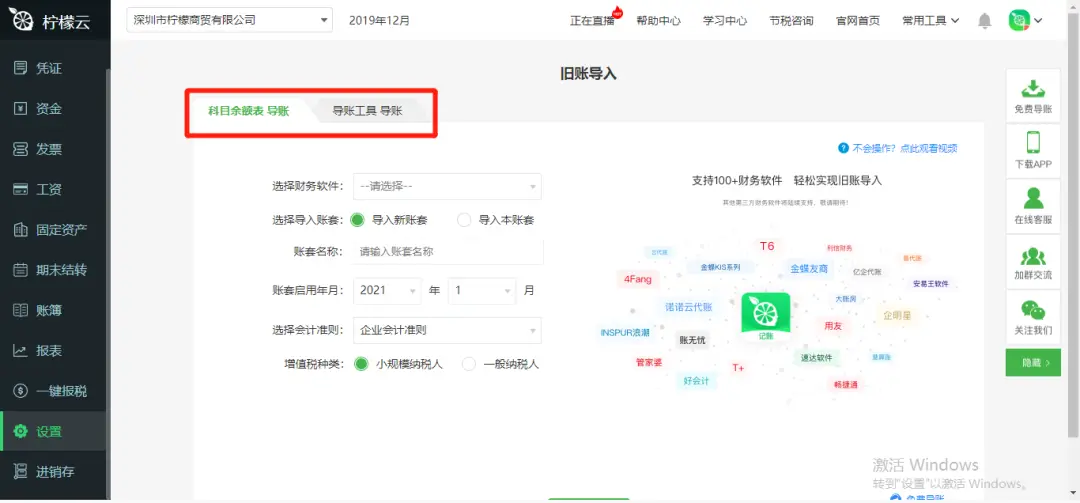
Task: Open the 账簿 ledger book icon
Action: click(21, 310)
